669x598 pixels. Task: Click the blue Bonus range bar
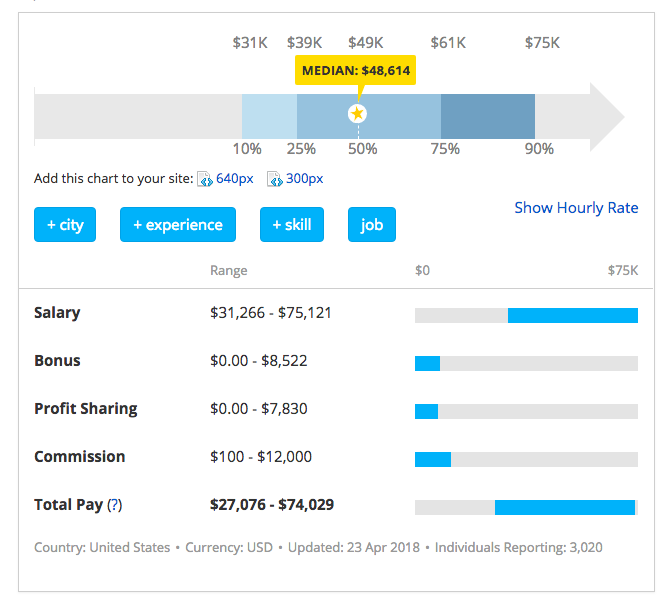click(x=427, y=364)
